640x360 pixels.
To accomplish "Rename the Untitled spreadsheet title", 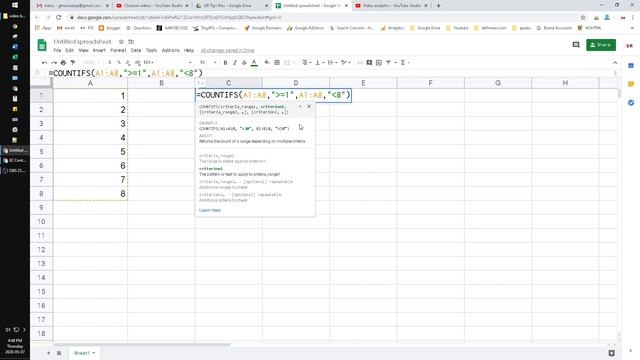I will pyautogui.click(x=82, y=42).
